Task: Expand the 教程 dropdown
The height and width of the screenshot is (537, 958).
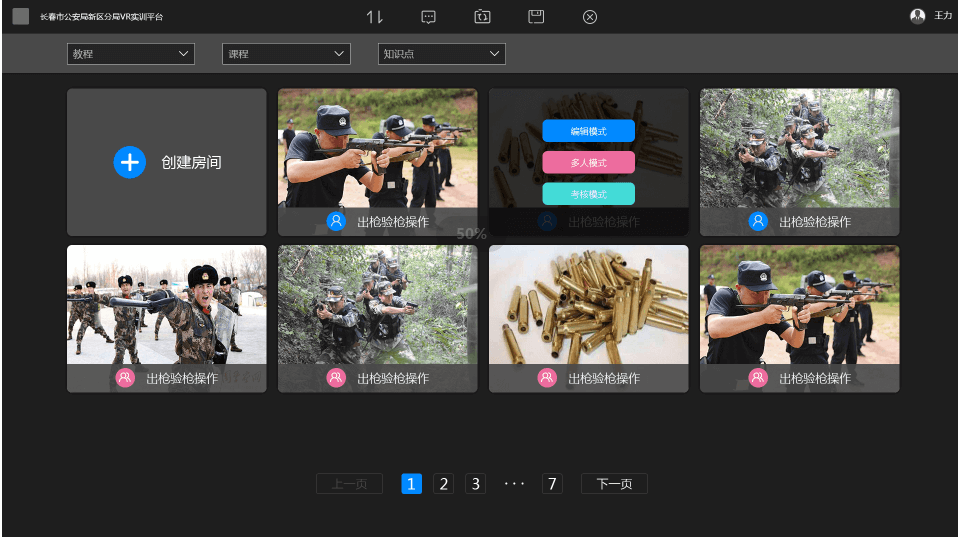Action: point(131,54)
